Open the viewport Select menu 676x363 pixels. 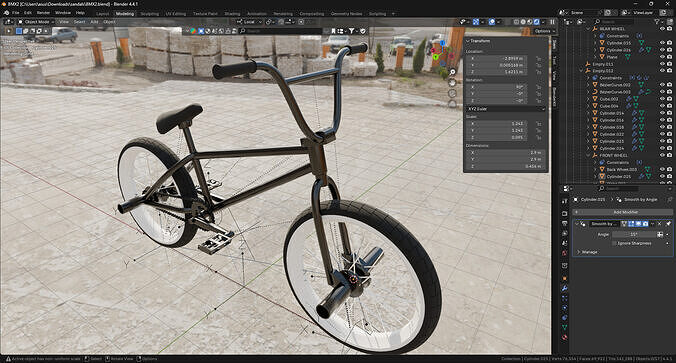79,22
